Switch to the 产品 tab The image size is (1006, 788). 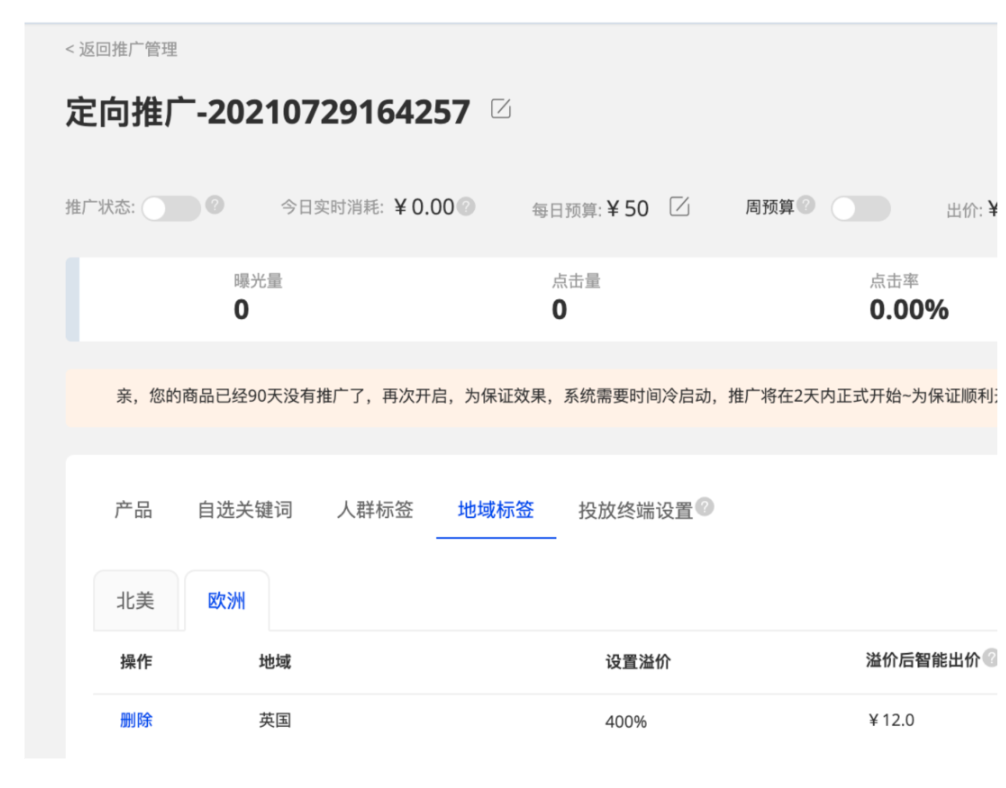click(x=133, y=510)
